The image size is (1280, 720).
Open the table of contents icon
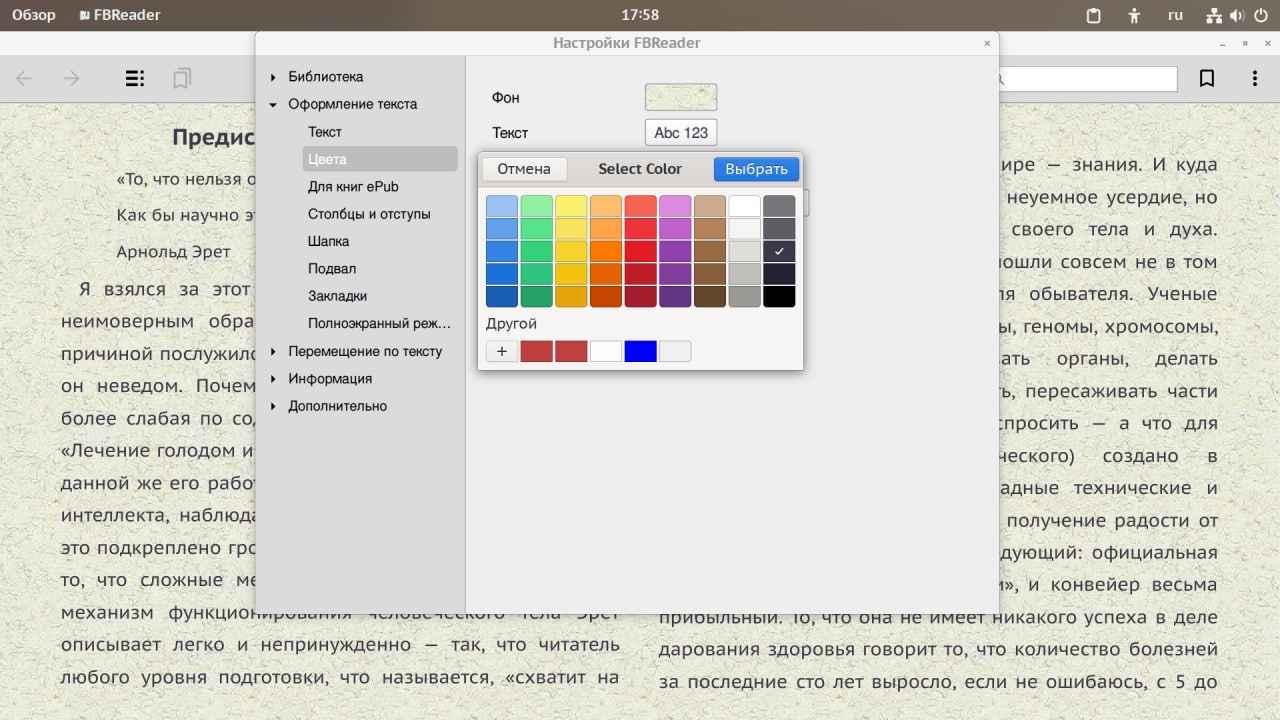click(x=134, y=78)
